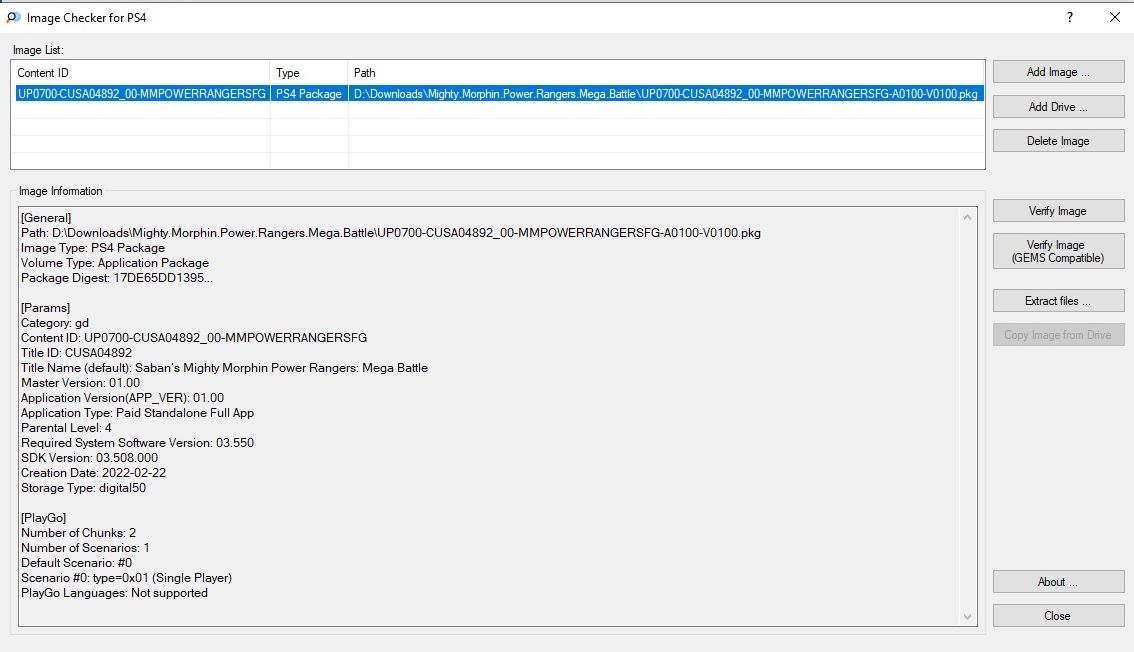Screen dimensions: 1134x652
Task: Click the Default Scenario: #0 line
Action: click(76, 563)
